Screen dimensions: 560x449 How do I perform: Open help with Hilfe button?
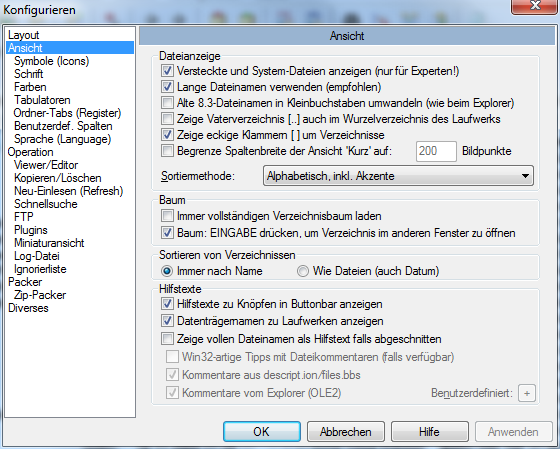pyautogui.click(x=430, y=431)
